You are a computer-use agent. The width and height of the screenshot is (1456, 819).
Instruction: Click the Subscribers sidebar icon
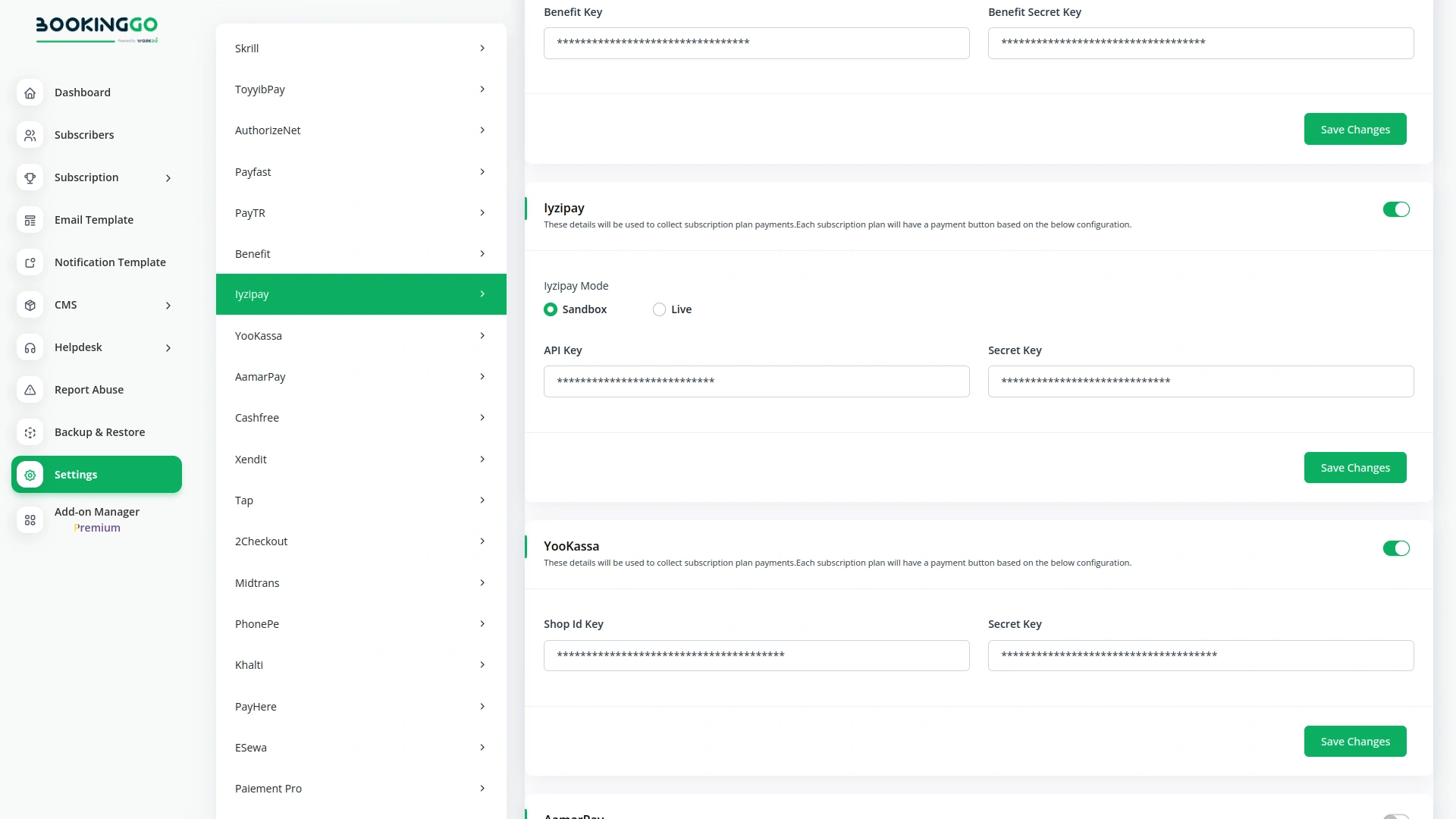30,135
